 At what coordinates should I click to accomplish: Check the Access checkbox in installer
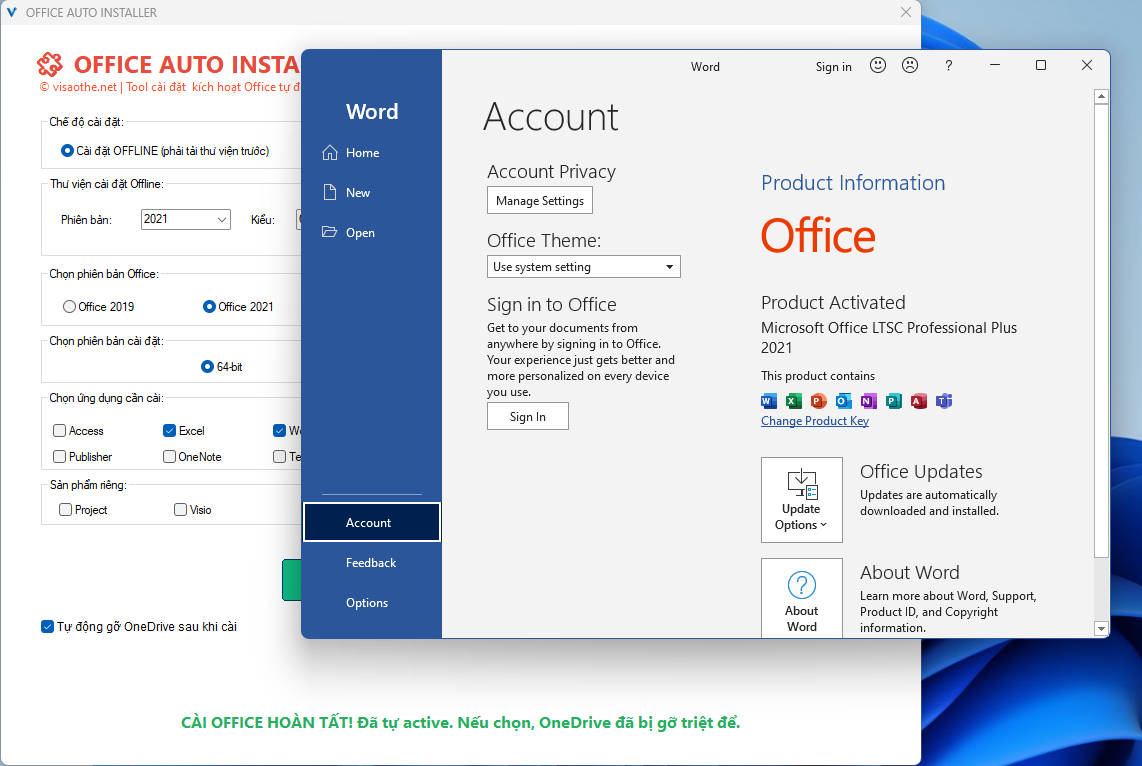coord(60,430)
